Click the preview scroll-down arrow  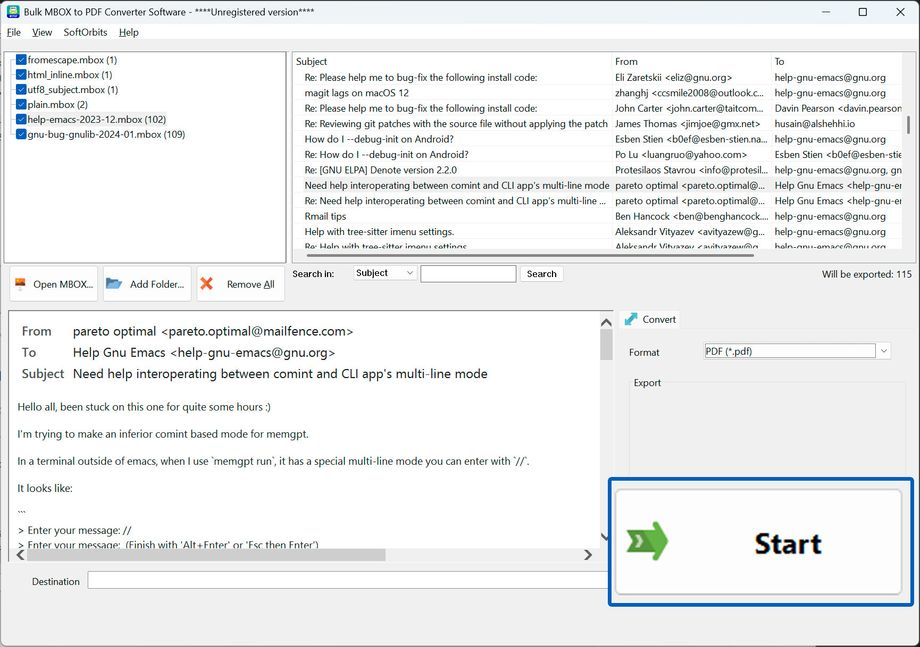606,536
